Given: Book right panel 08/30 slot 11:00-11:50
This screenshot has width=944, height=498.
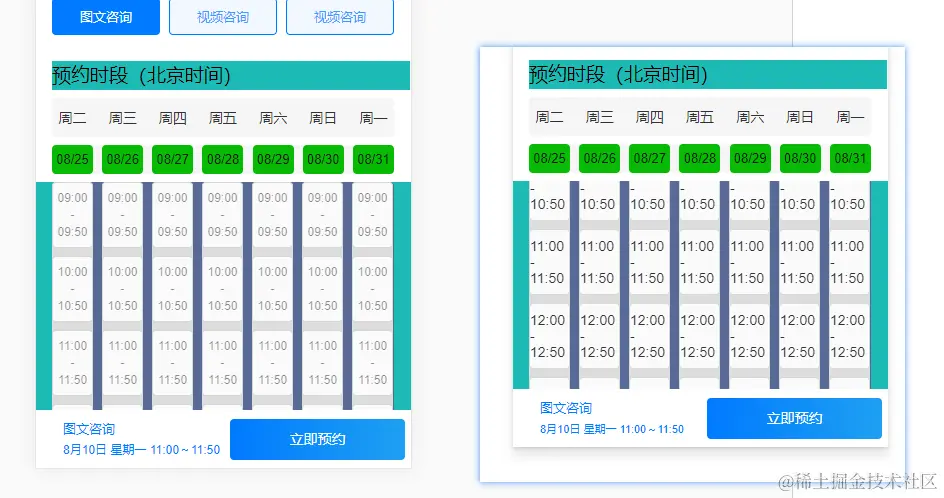Looking at the screenshot, I should pos(799,262).
